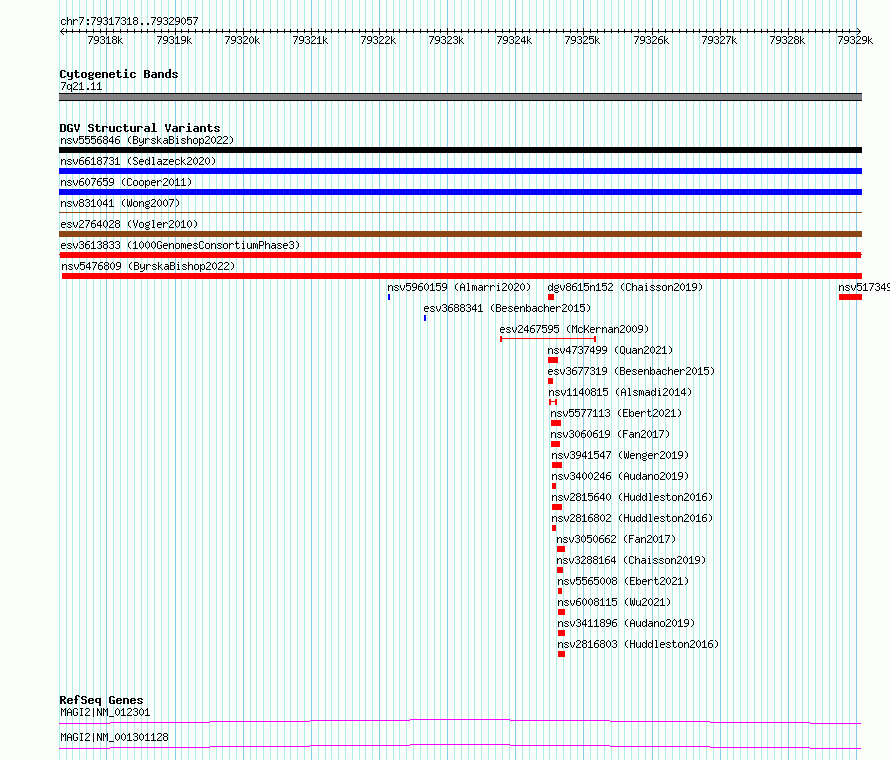The image size is (890, 760).
Task: Select the esv3688341 (Besenbacher2015) label
Action: [507, 308]
